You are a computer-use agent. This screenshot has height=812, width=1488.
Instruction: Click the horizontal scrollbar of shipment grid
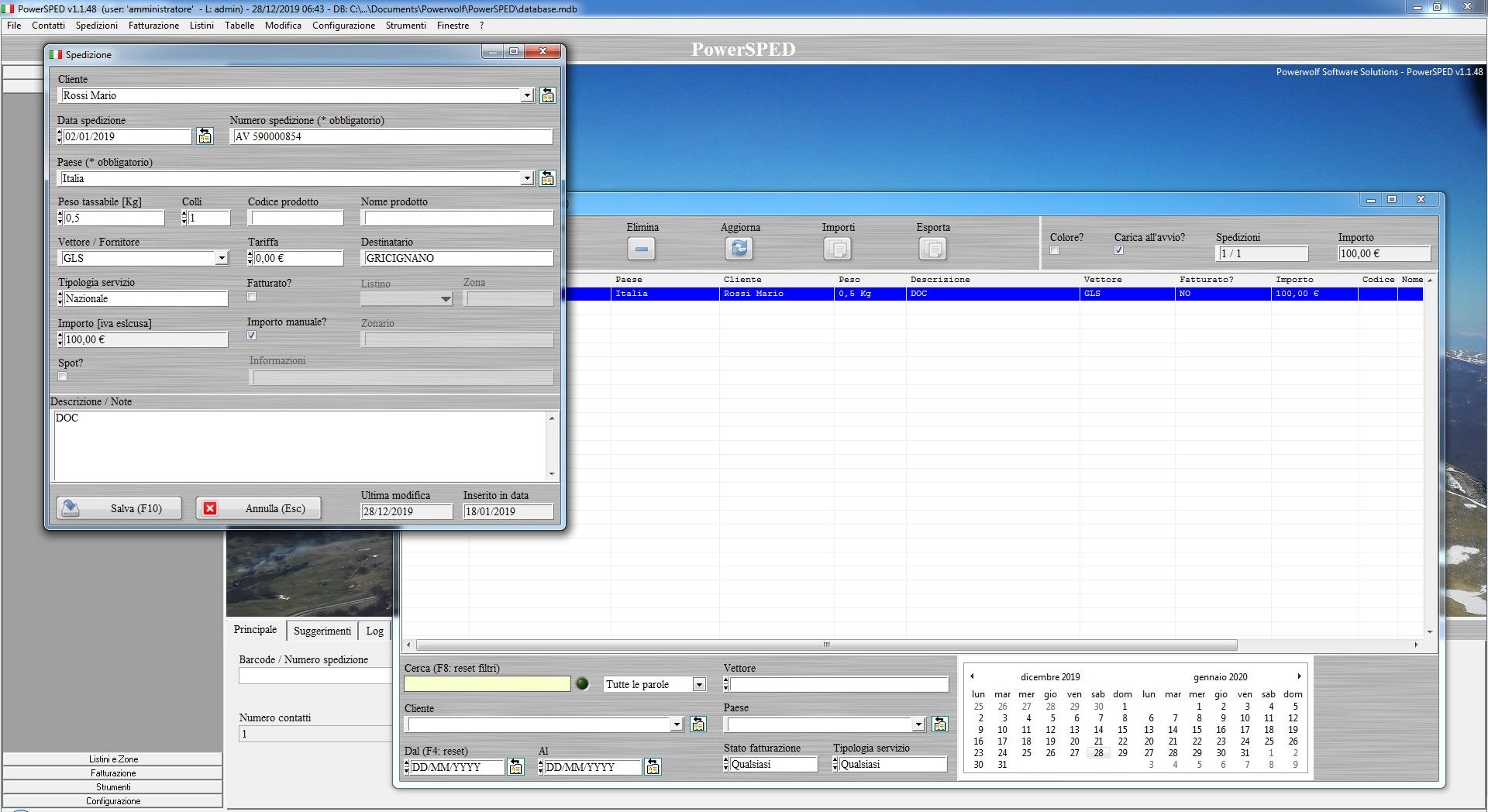826,645
